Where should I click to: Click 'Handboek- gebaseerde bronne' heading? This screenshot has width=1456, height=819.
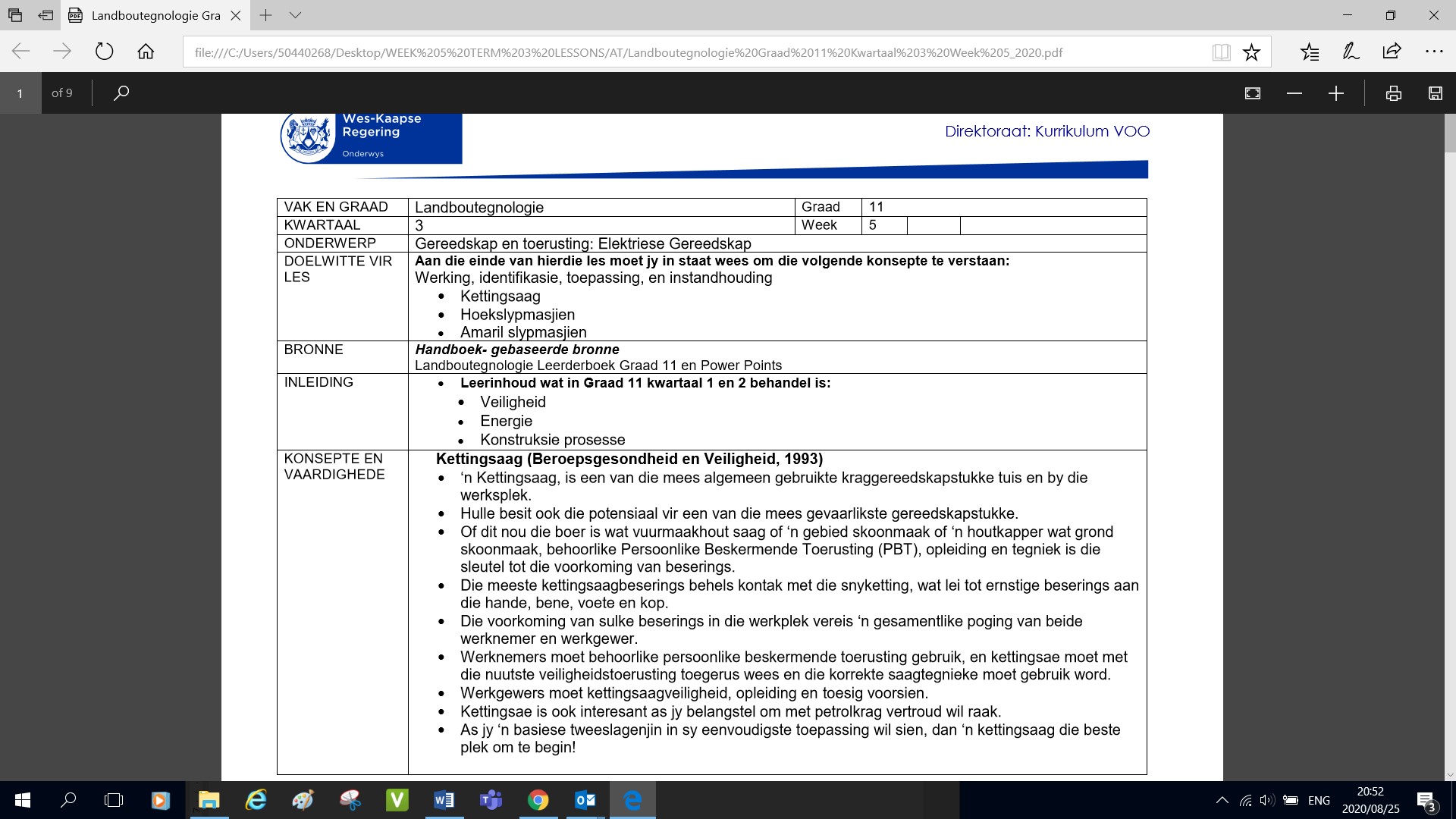tap(517, 350)
